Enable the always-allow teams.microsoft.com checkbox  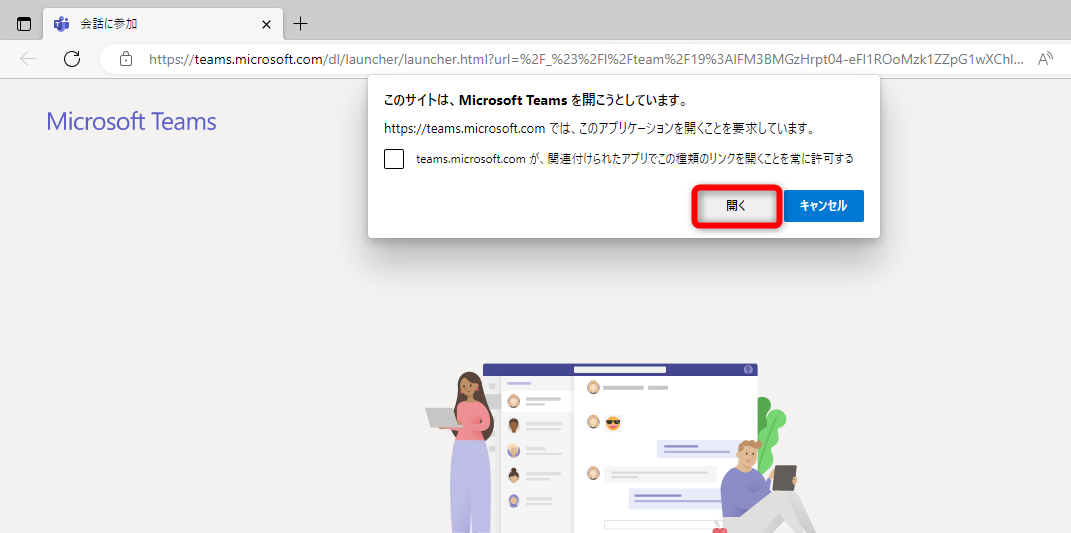(394, 159)
